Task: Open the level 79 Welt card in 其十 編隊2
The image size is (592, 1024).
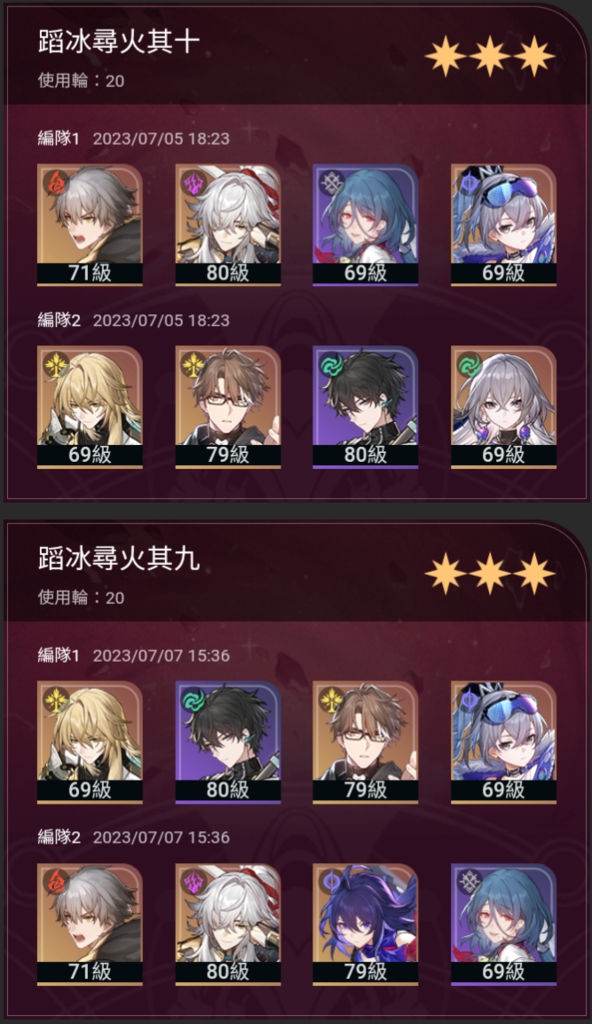Action: (227, 406)
